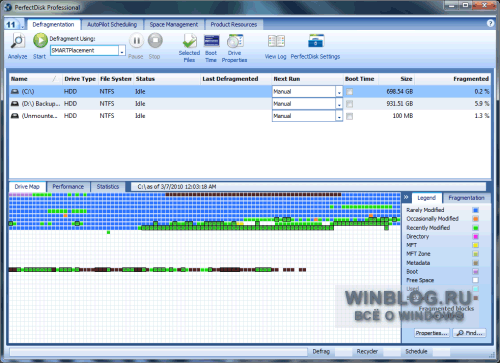
Task: Select the Statistics tab
Action: [x=108, y=186]
